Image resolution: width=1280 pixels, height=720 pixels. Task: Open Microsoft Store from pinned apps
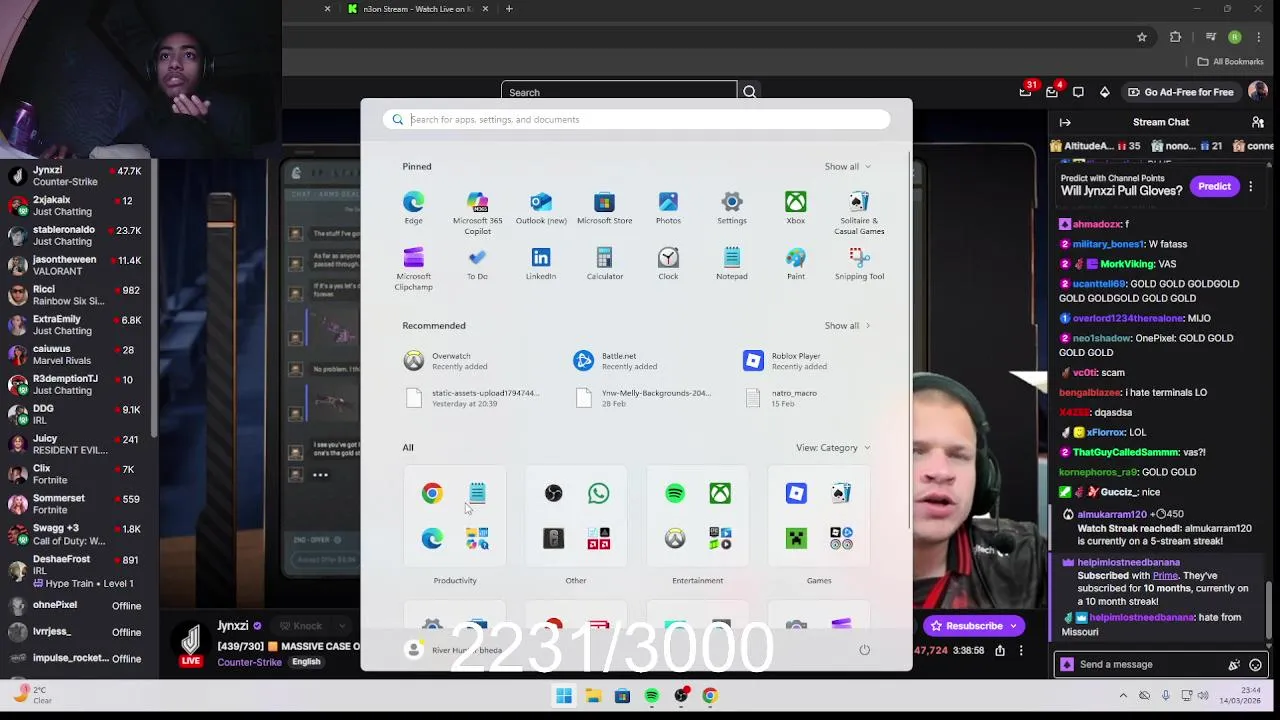(x=604, y=208)
